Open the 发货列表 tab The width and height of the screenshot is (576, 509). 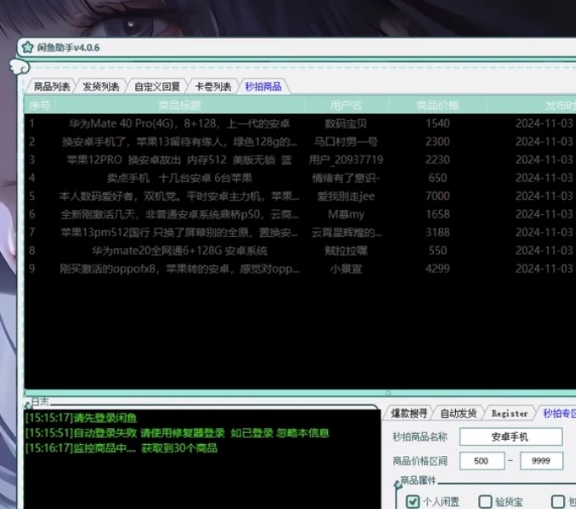click(x=101, y=87)
